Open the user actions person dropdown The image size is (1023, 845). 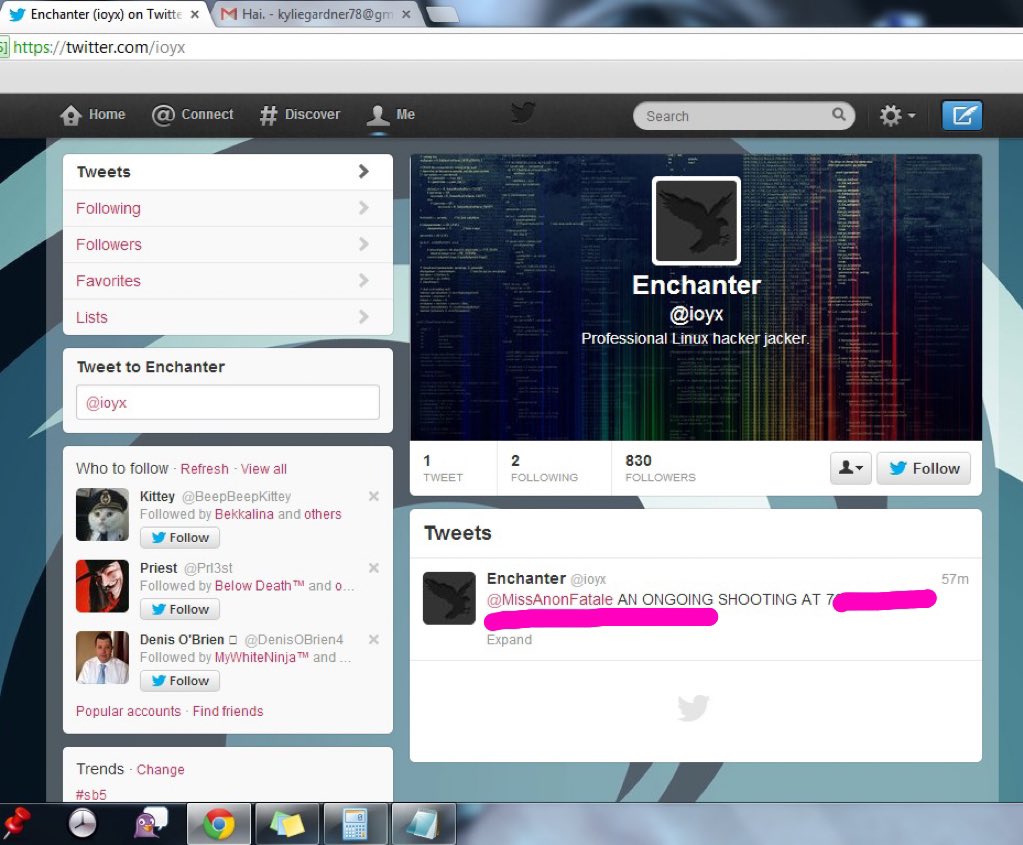click(851, 468)
